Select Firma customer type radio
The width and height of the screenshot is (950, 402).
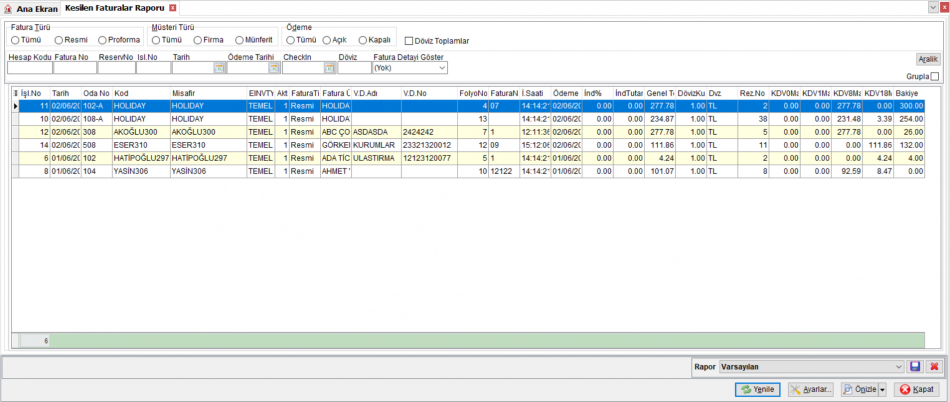pos(198,40)
